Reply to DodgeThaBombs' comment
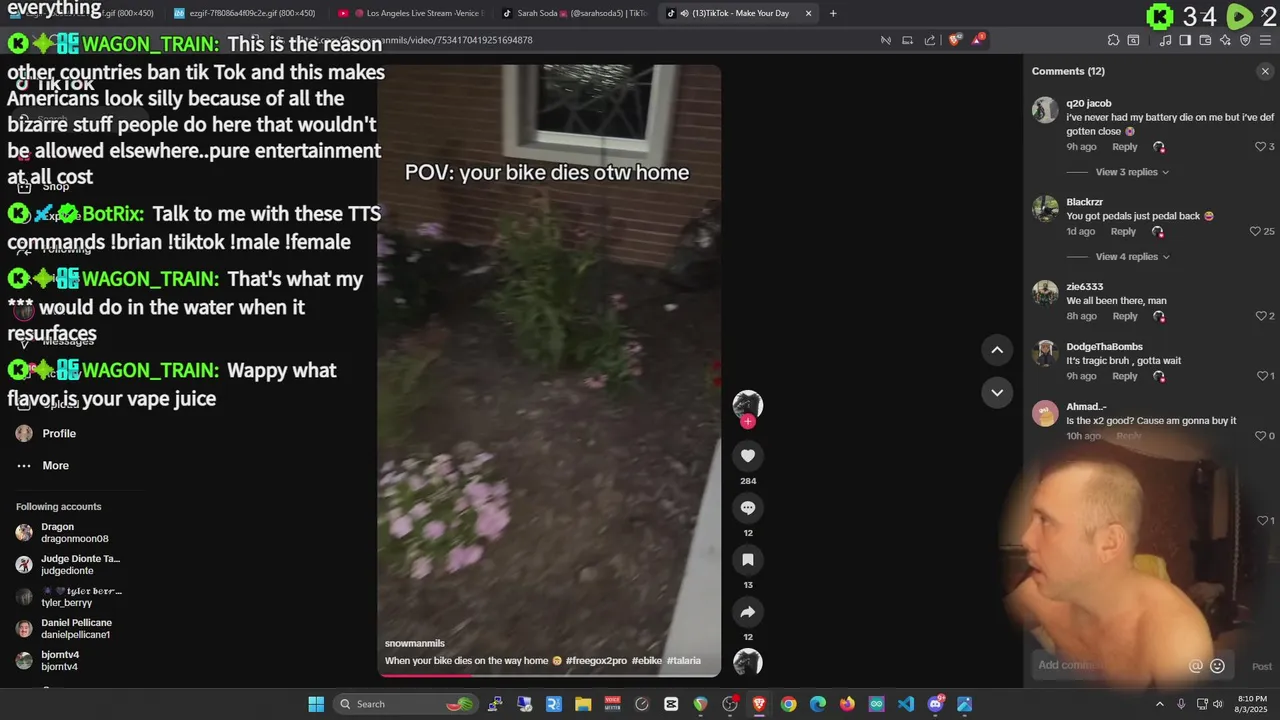This screenshot has height=720, width=1280. 1125,376
